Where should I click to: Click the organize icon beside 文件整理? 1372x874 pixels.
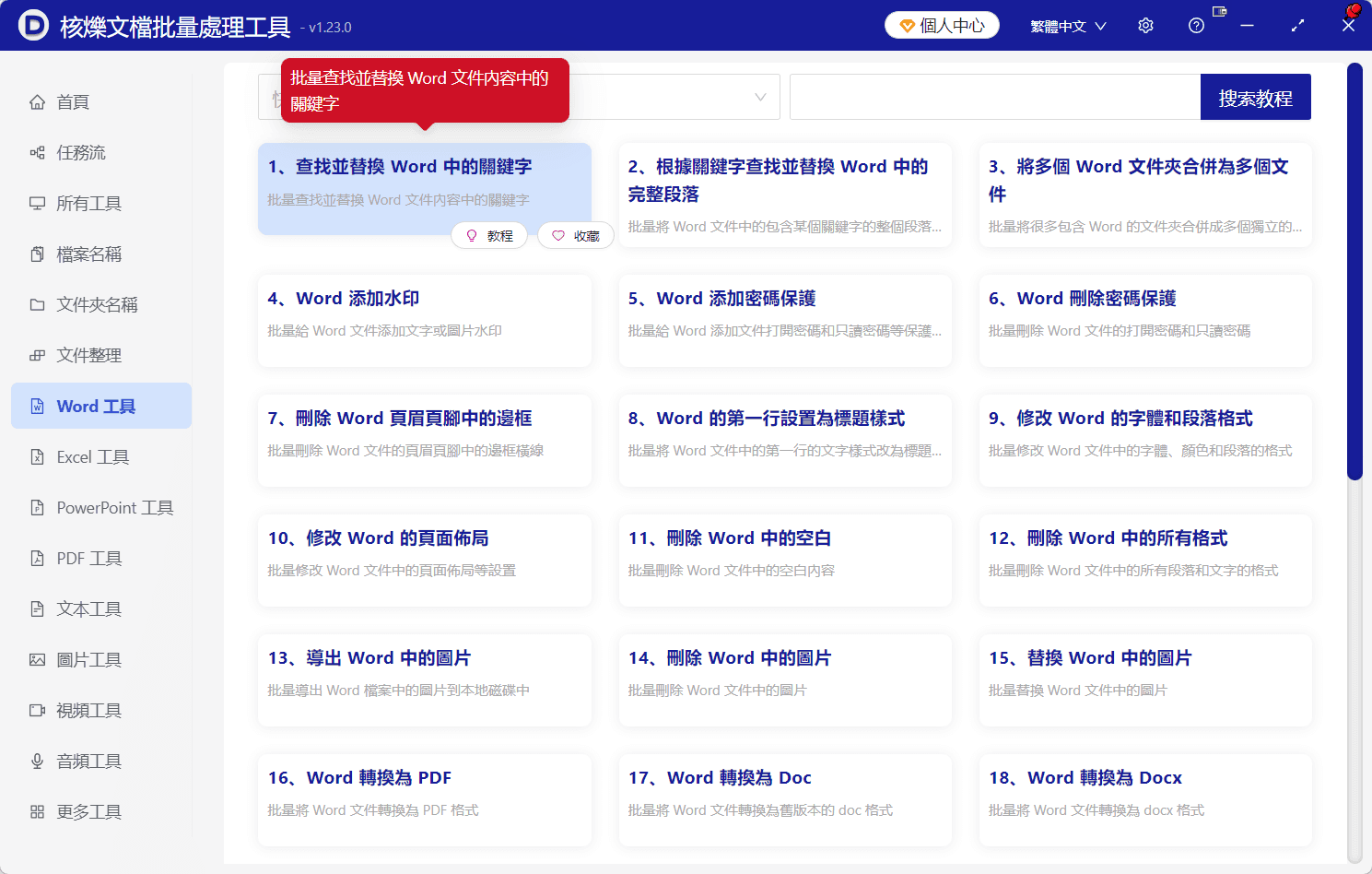pyautogui.click(x=37, y=356)
